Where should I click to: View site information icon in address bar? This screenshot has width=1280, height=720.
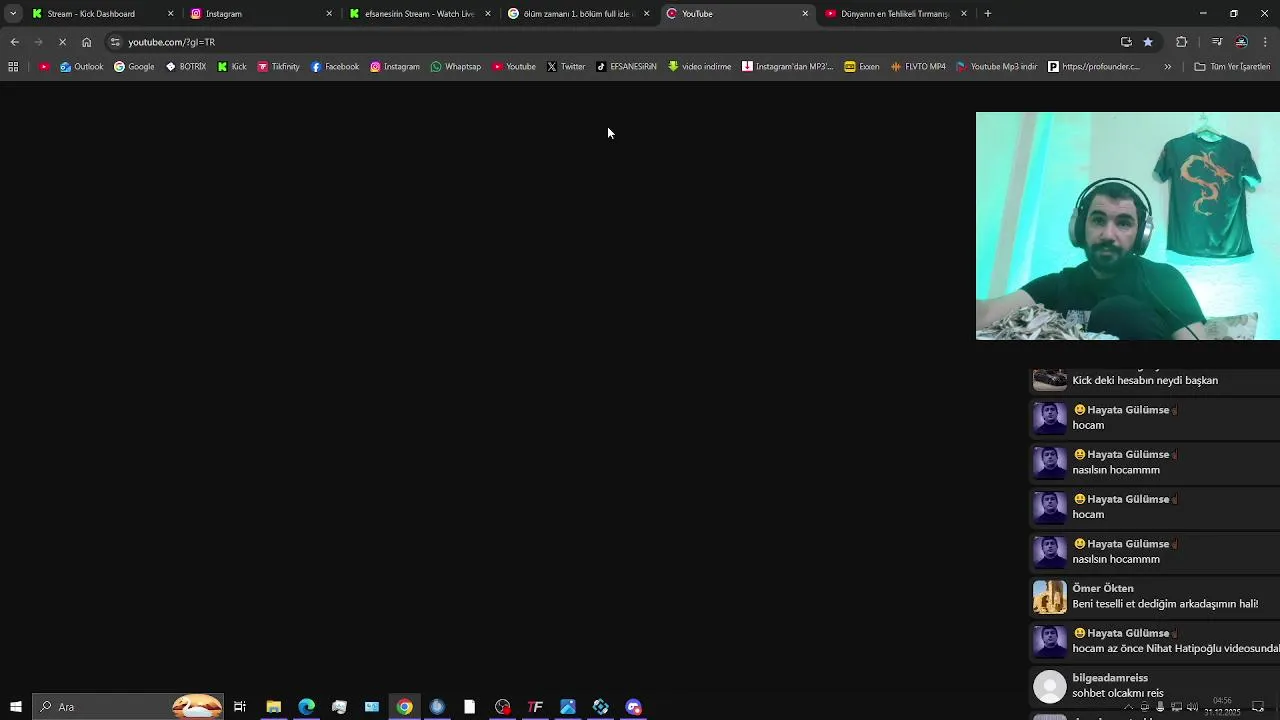pos(115,42)
